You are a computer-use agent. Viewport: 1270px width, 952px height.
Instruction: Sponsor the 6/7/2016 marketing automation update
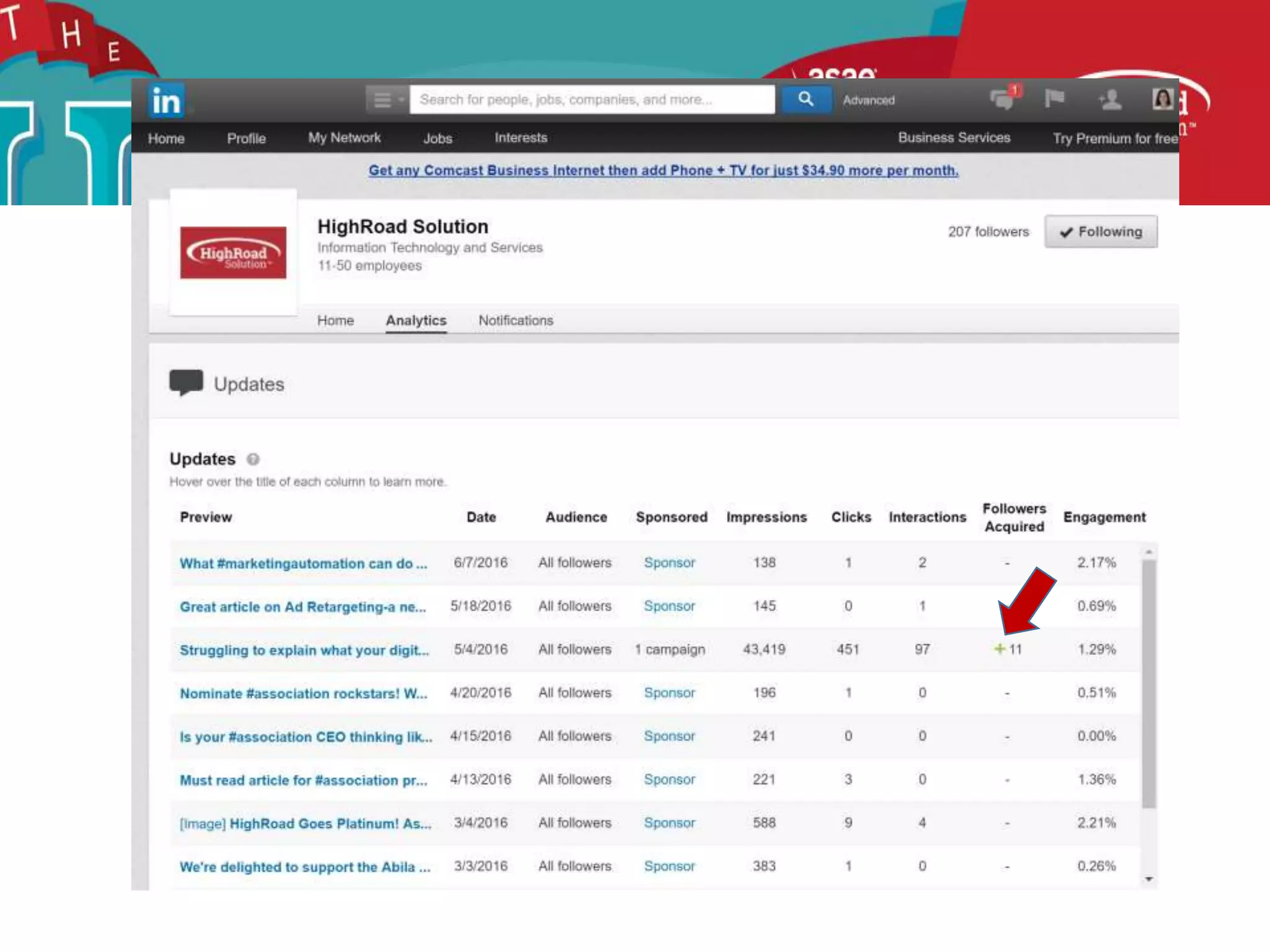[x=669, y=563]
